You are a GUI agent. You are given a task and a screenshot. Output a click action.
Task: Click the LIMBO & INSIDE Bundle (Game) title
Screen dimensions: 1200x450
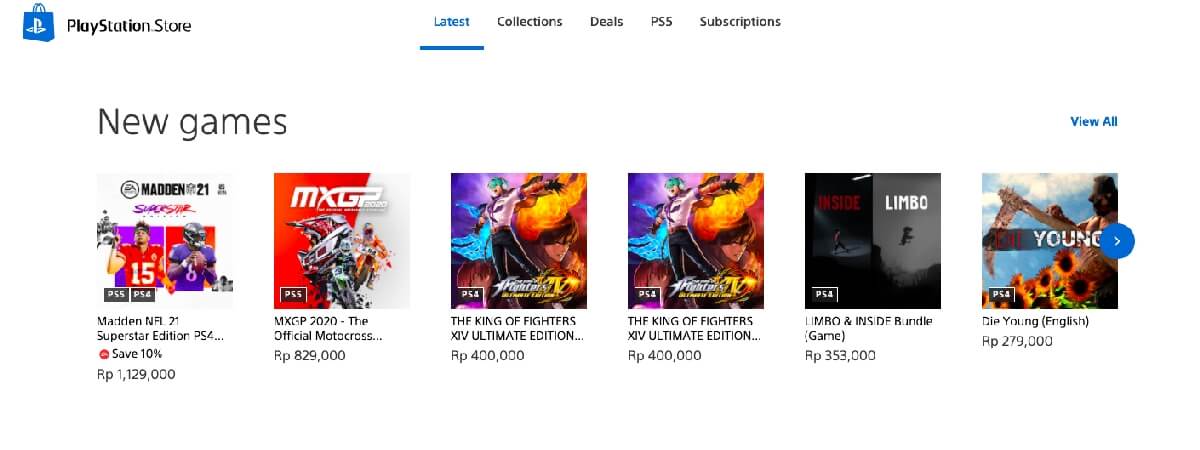coord(869,329)
